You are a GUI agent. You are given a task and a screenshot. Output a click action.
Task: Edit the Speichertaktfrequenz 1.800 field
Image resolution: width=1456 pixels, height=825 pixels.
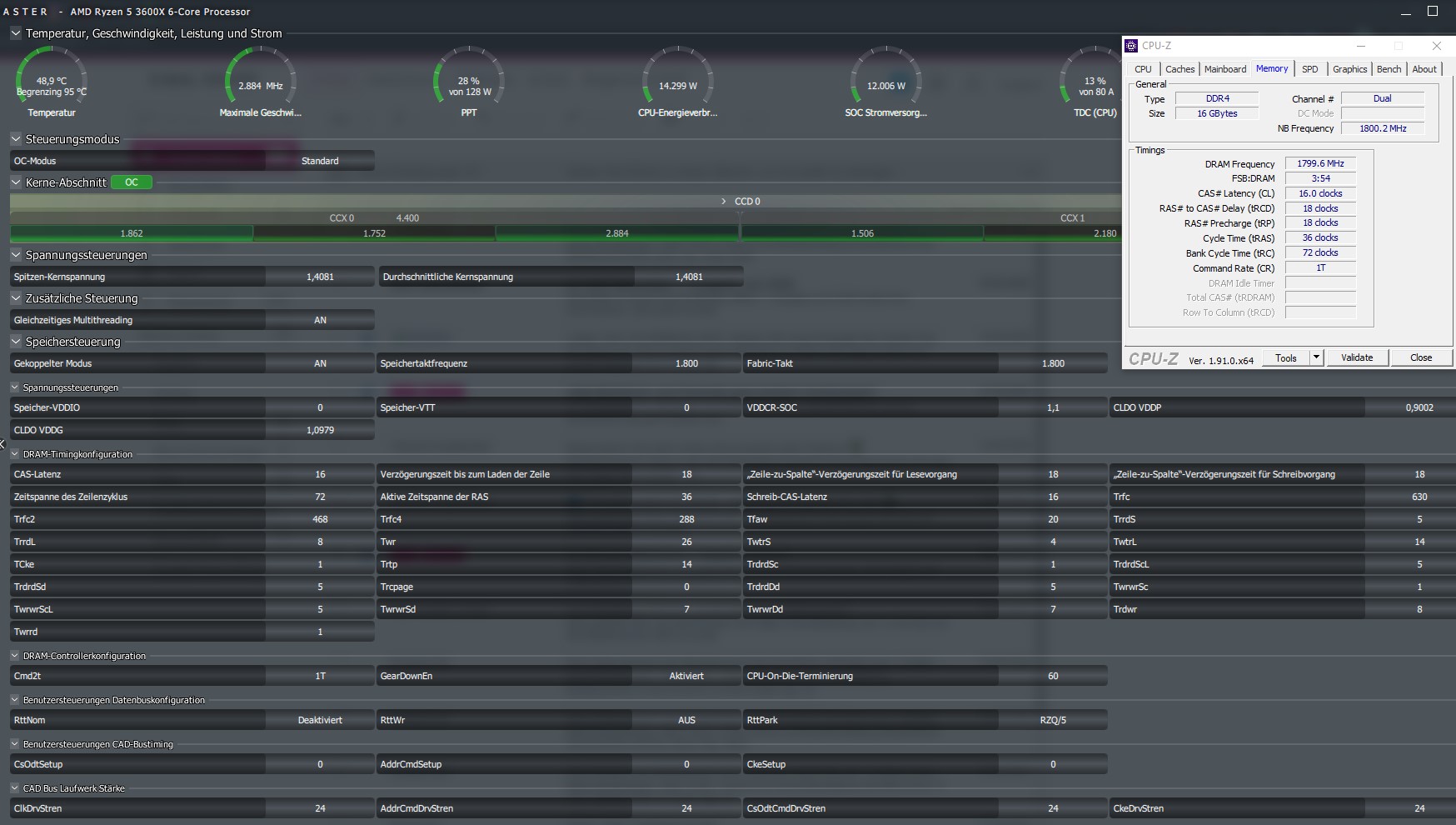click(x=686, y=363)
